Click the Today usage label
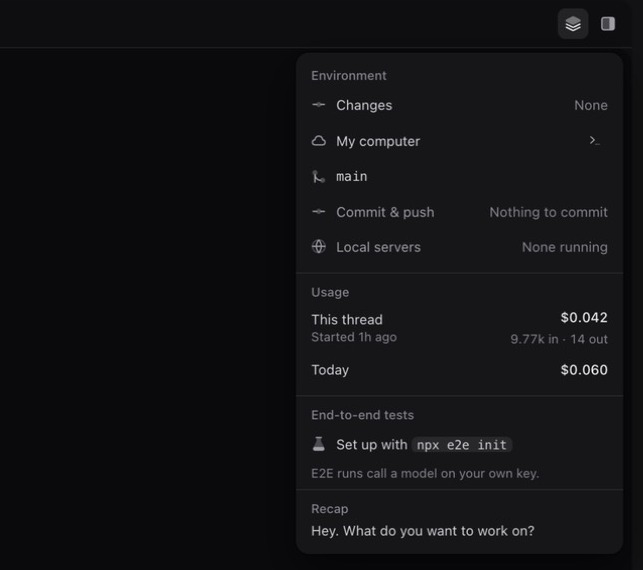The width and height of the screenshot is (643, 570). (x=330, y=370)
